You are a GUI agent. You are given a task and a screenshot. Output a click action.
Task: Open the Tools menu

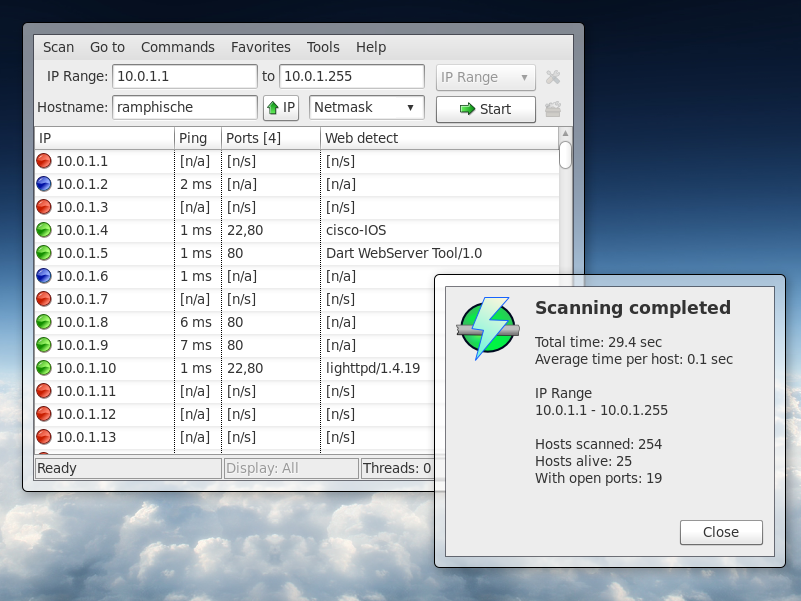[x=323, y=47]
